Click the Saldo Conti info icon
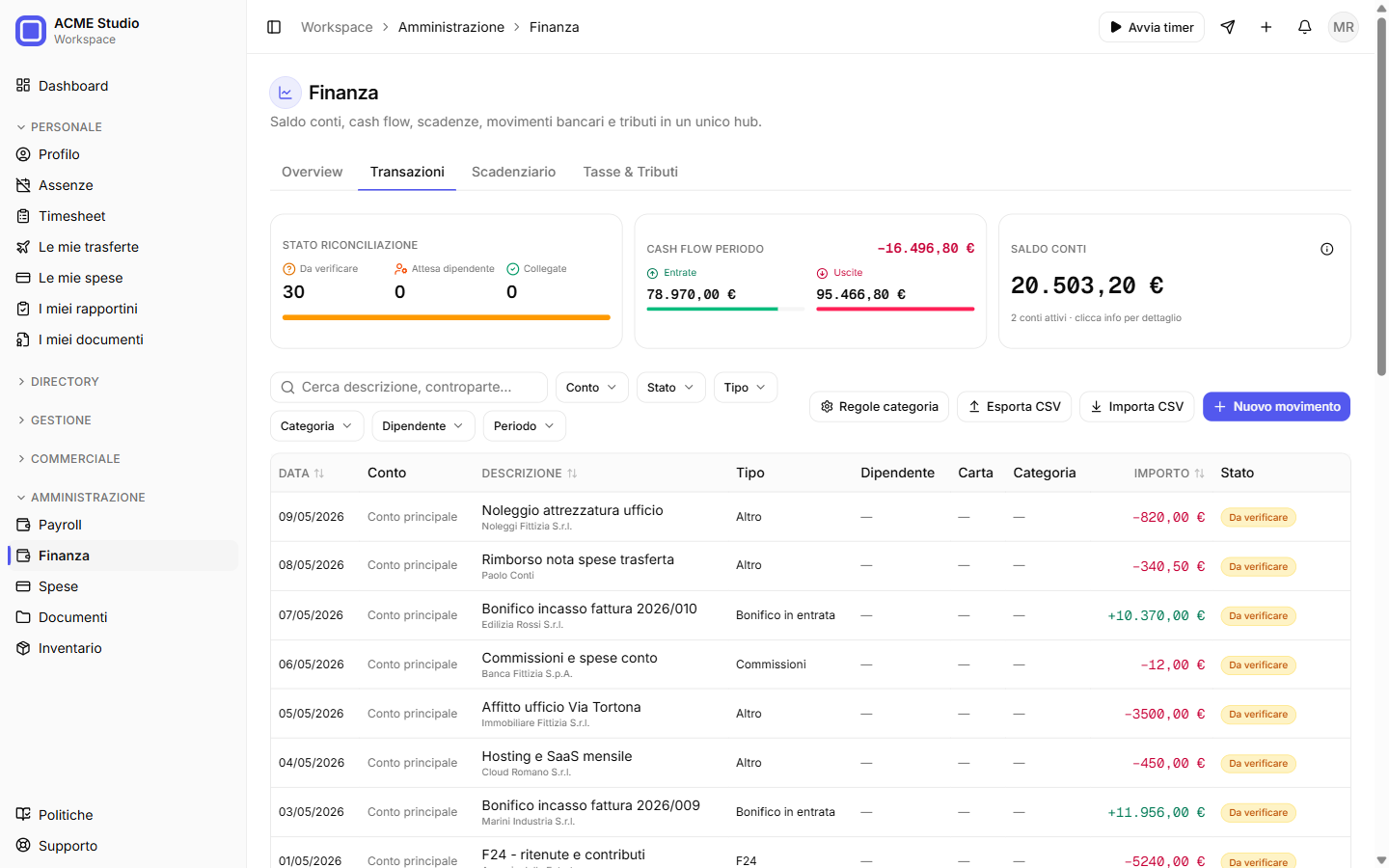1389x868 pixels. pos(1327,249)
